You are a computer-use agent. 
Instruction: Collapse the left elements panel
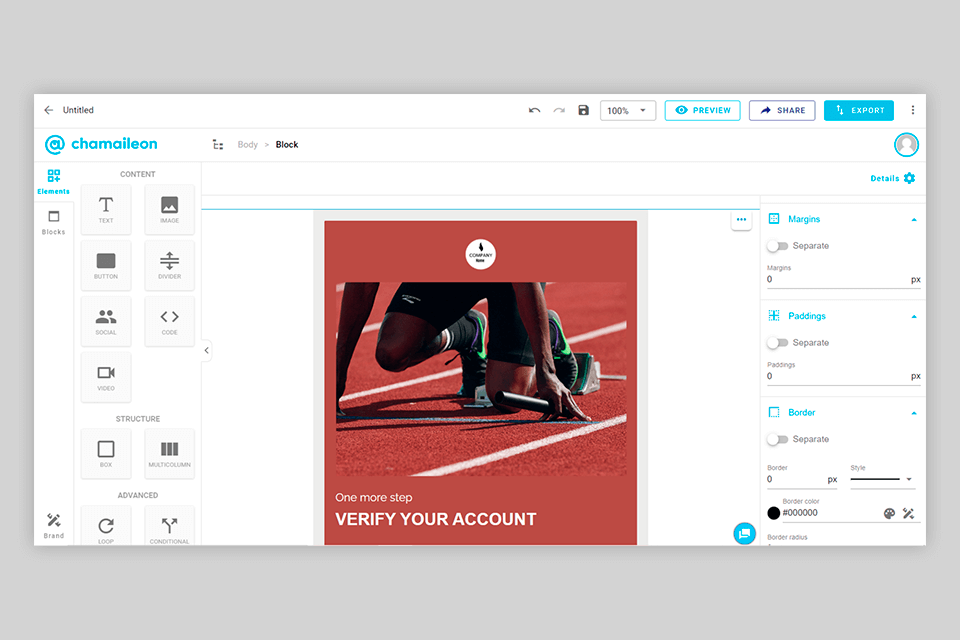[207, 350]
